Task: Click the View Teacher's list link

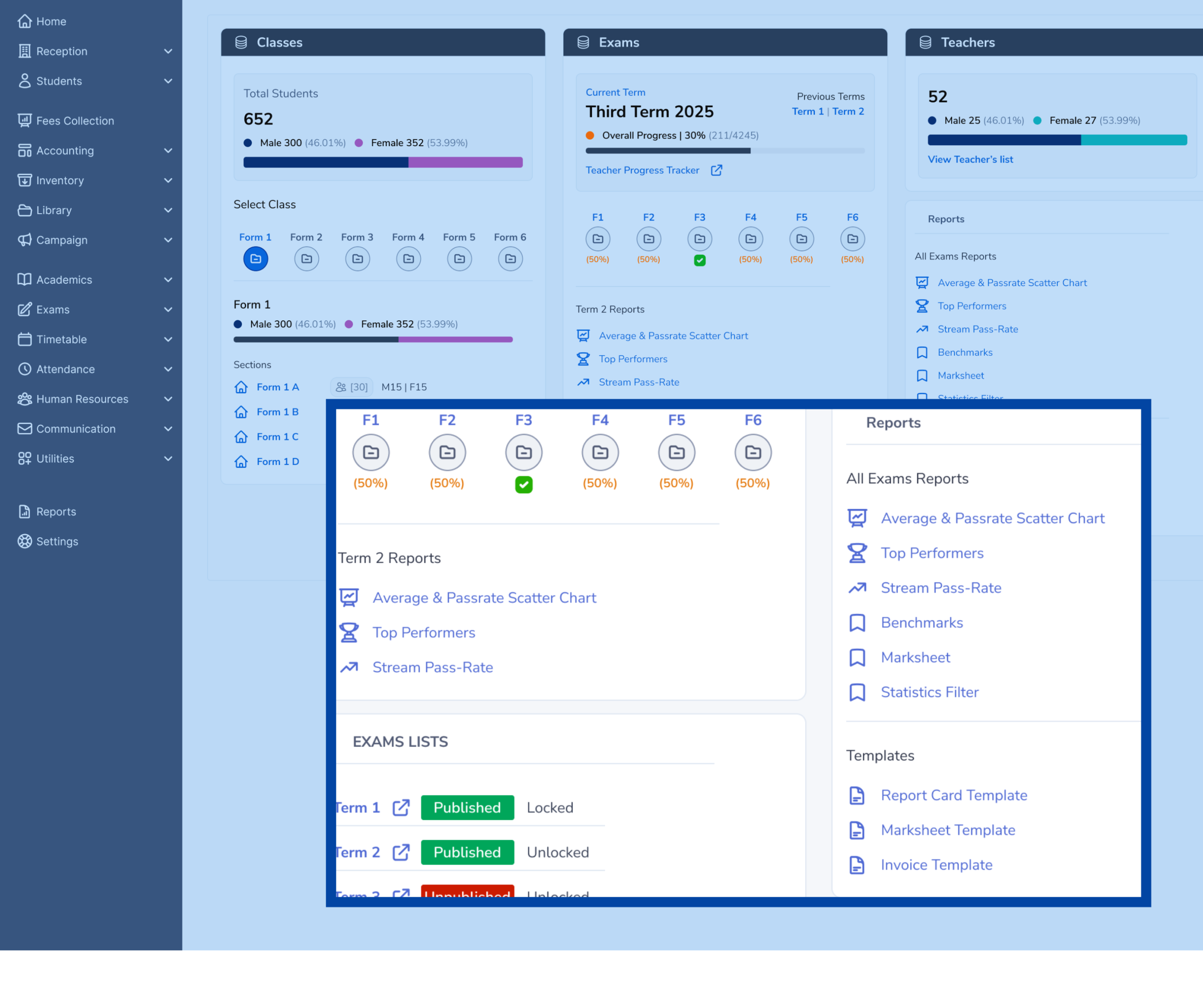Action: point(970,159)
